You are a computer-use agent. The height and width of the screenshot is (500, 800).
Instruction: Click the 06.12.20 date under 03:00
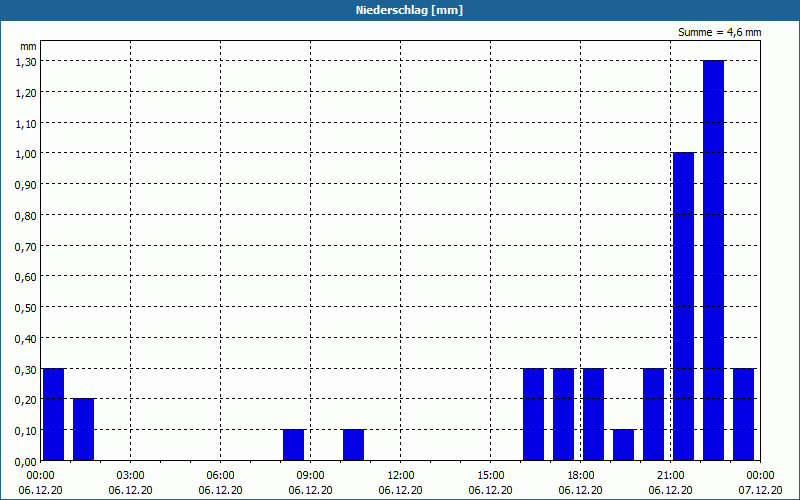tap(131, 490)
